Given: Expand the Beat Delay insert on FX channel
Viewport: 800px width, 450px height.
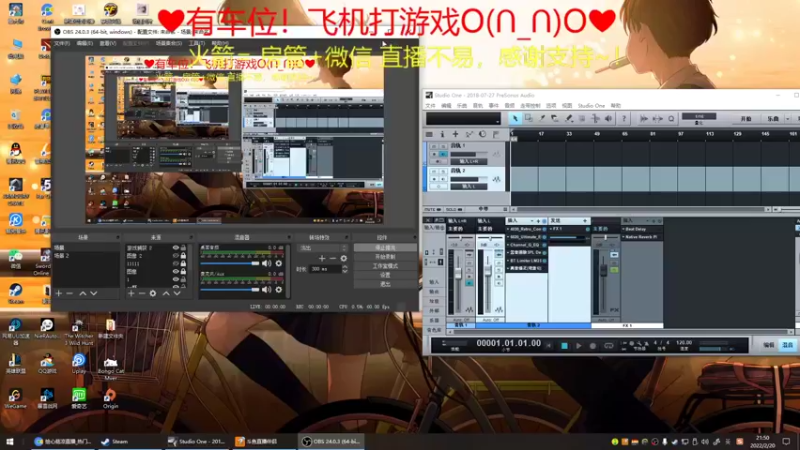Looking at the screenshot, I should 623,229.
